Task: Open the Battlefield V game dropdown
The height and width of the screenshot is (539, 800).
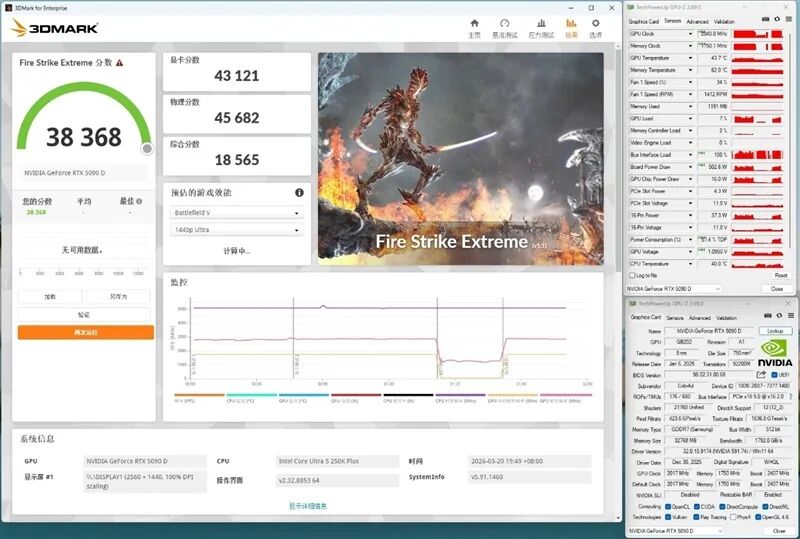Action: [x=237, y=213]
